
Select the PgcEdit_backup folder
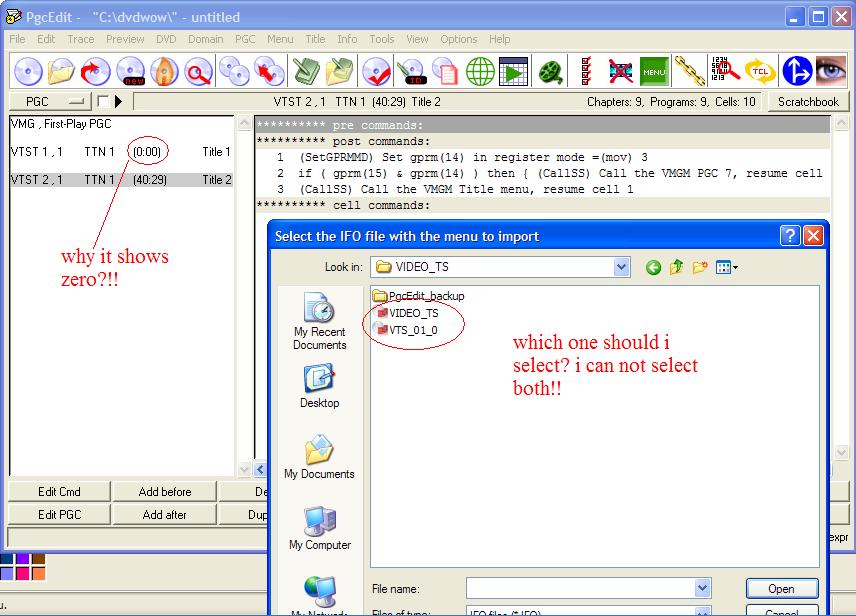point(419,296)
